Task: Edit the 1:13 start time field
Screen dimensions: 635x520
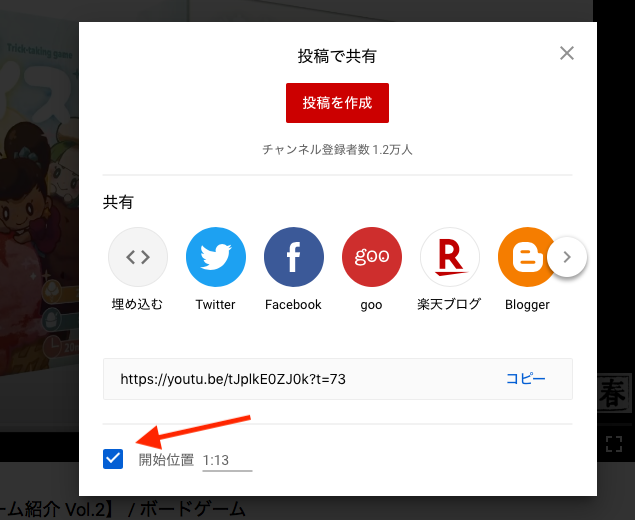Action: pos(227,461)
